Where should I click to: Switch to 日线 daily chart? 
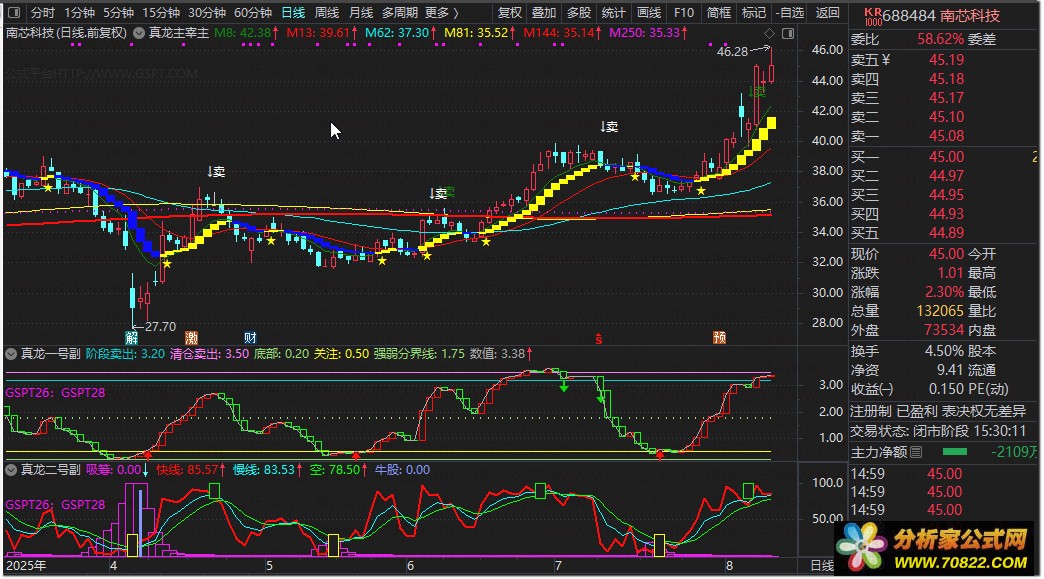click(x=293, y=13)
